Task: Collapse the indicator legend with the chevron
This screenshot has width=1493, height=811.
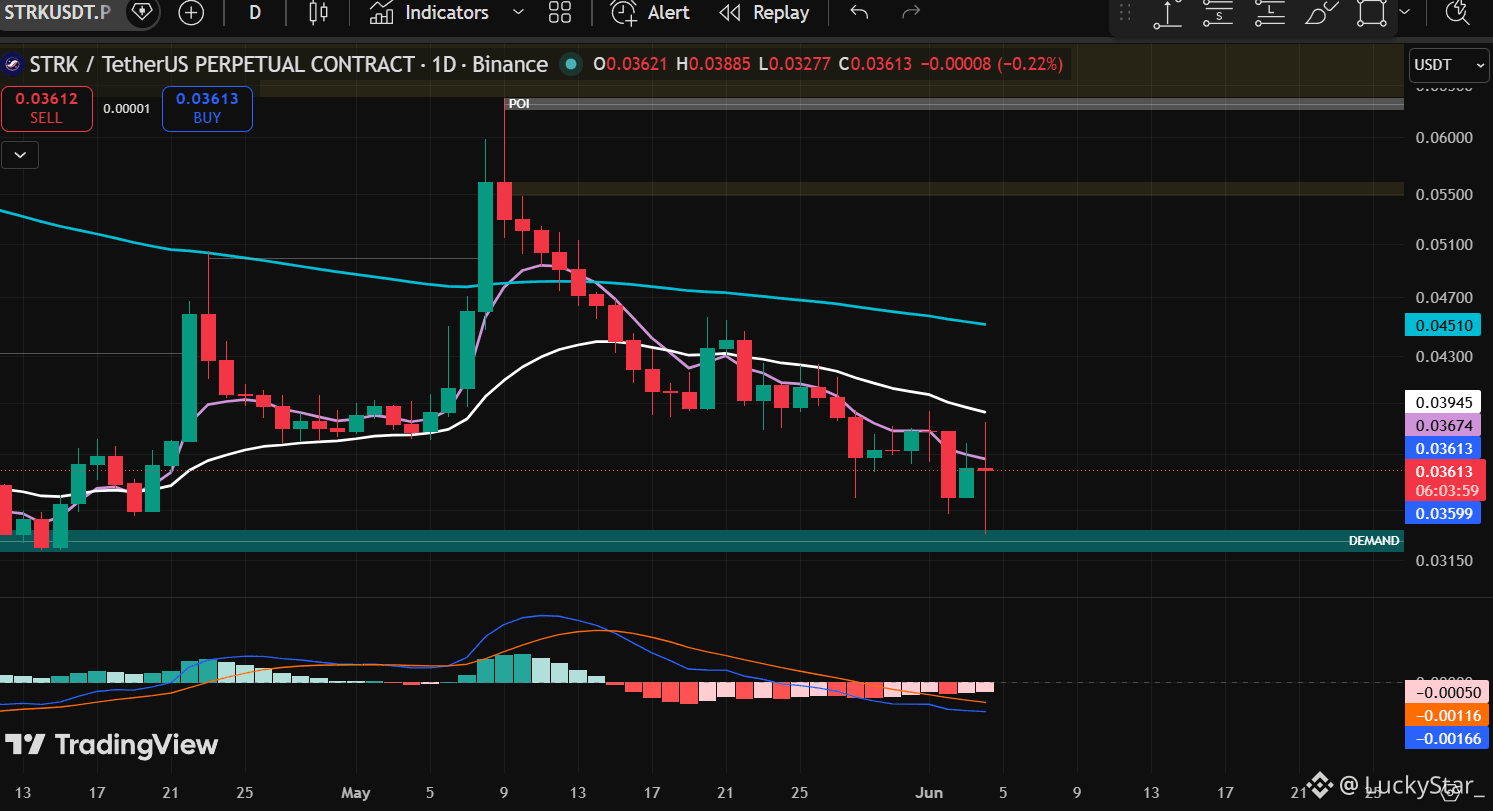Action: 21,155
